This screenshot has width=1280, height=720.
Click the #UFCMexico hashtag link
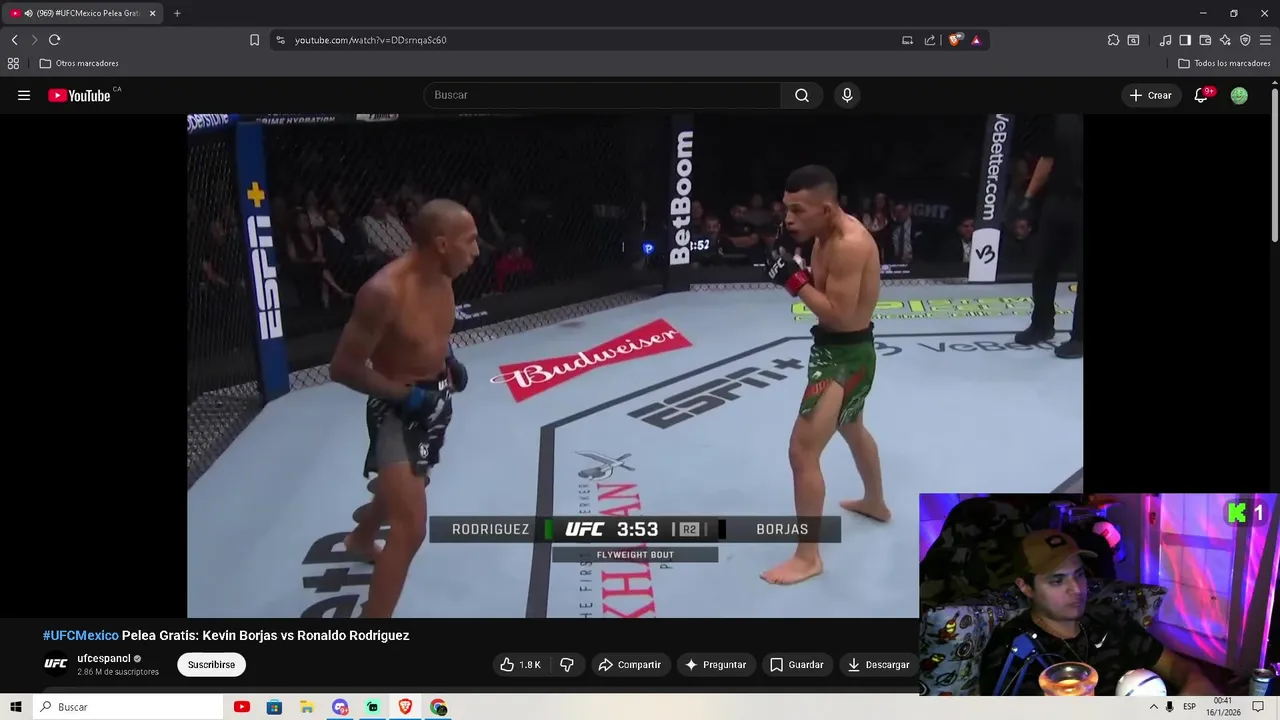[80, 635]
